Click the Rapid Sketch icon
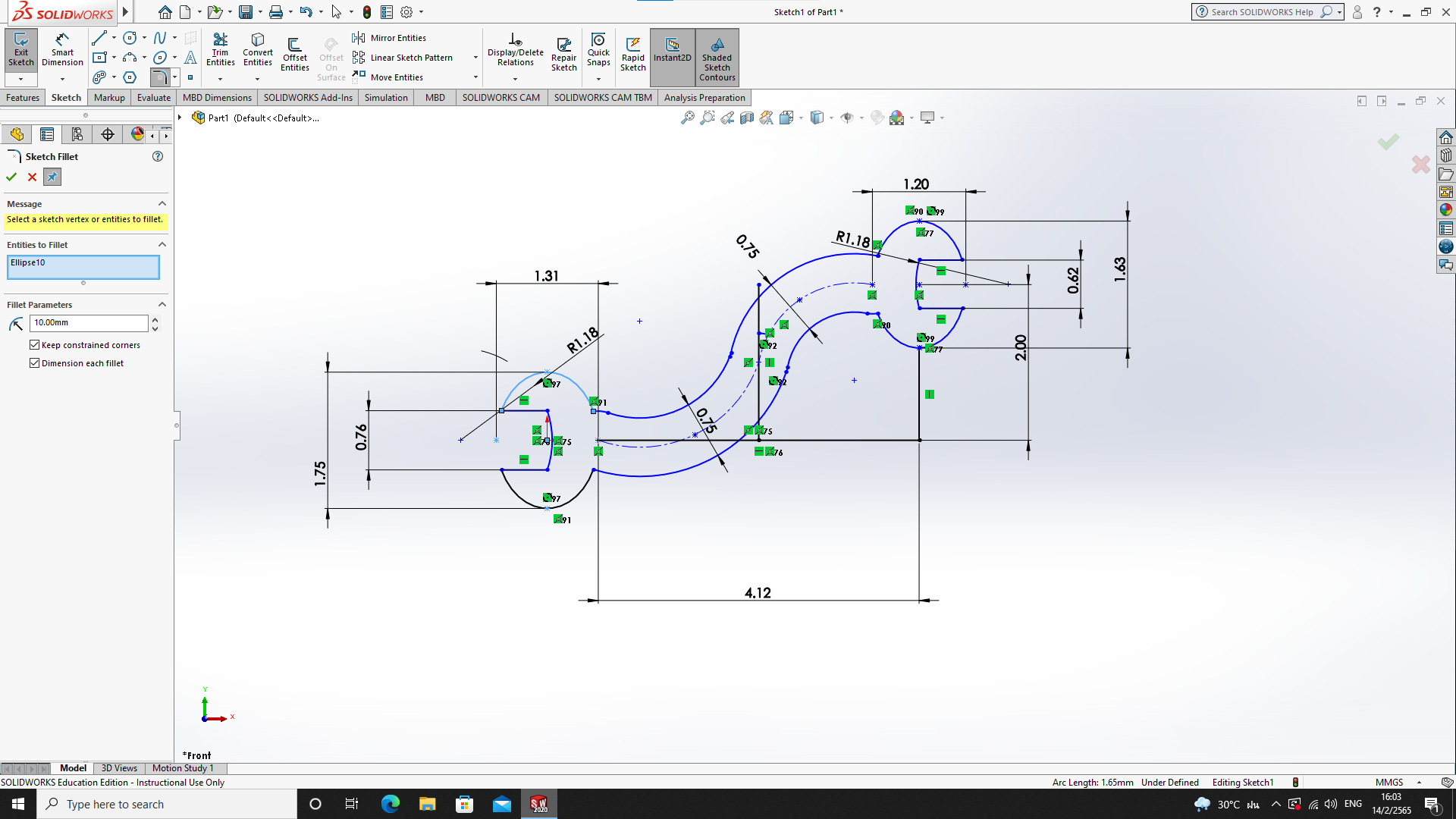 click(632, 53)
